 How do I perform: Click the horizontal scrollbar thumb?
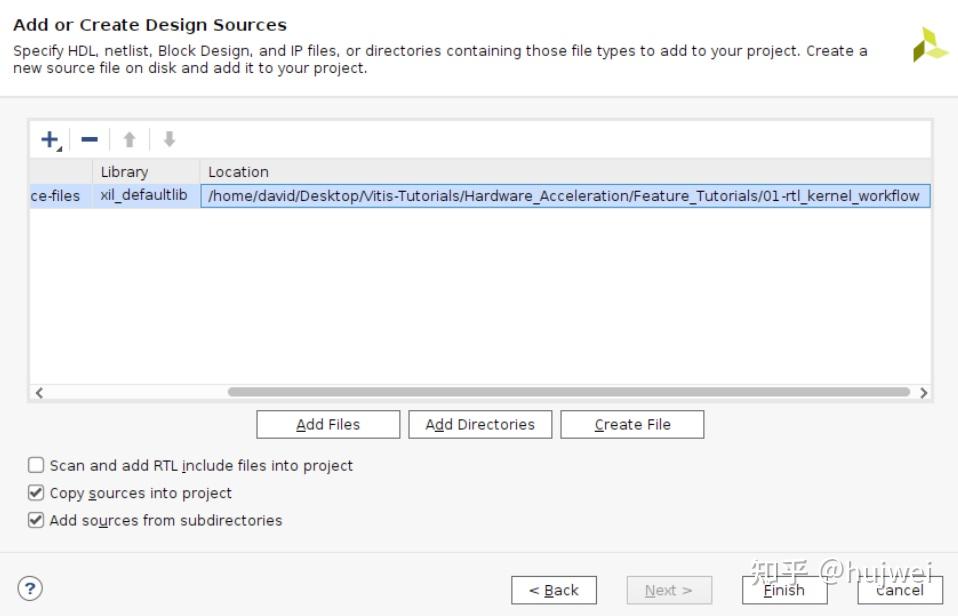[568, 393]
